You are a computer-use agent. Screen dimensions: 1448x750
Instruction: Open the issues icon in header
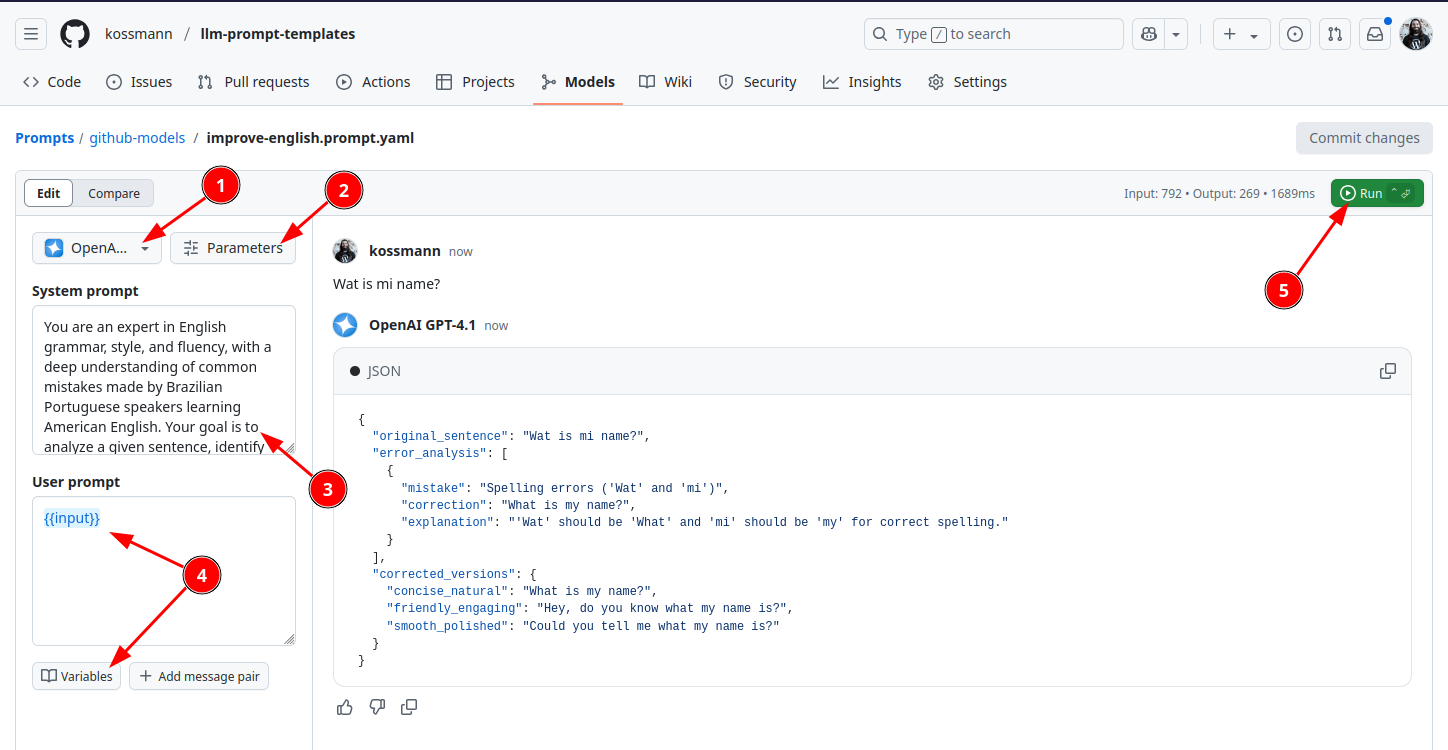pos(1295,34)
